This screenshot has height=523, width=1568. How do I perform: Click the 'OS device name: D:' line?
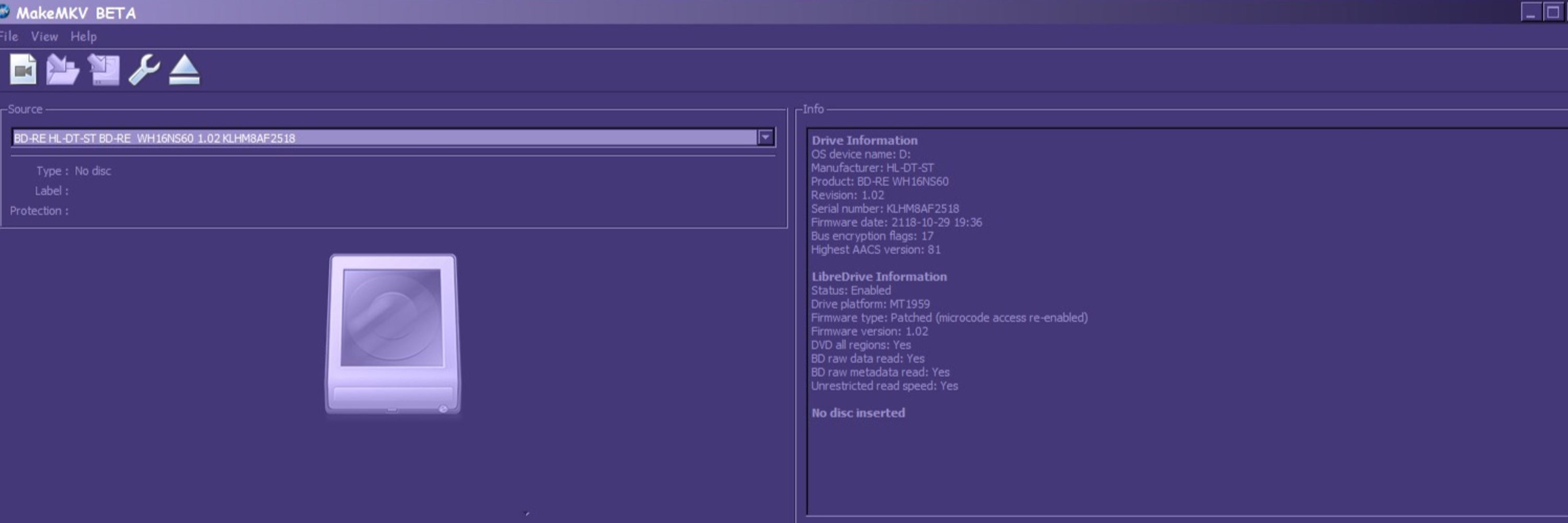860,154
